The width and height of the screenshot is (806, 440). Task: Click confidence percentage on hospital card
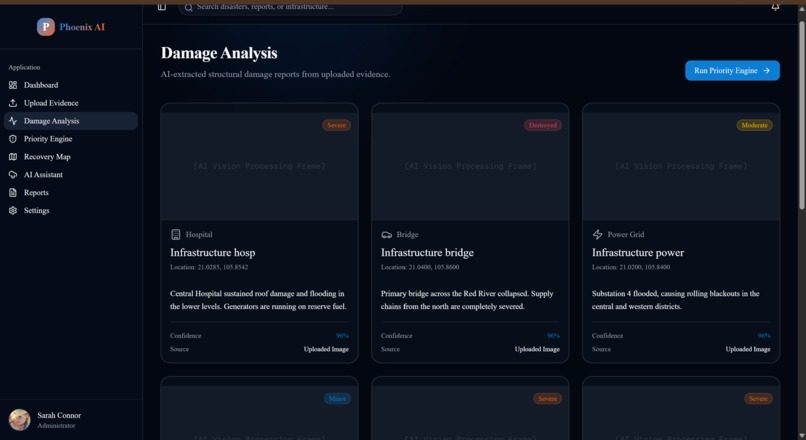point(342,336)
